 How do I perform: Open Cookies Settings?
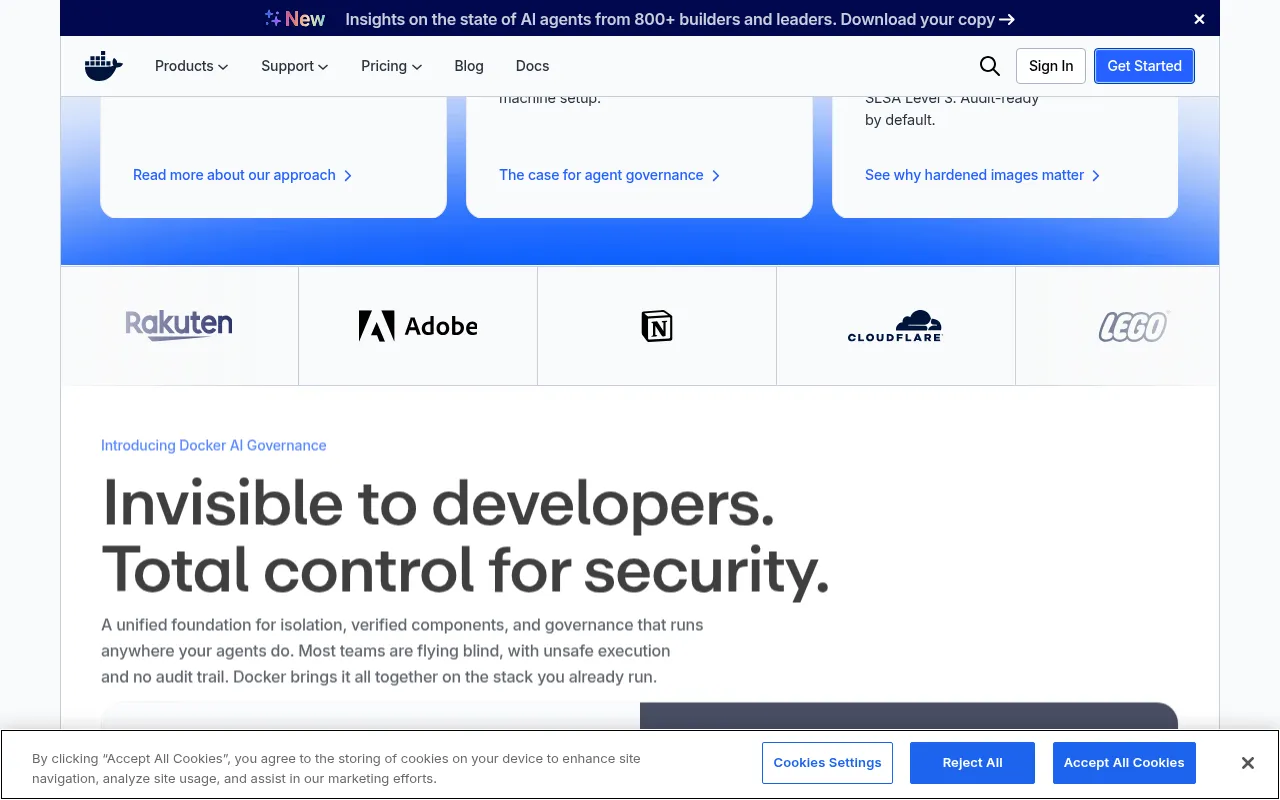coord(827,763)
